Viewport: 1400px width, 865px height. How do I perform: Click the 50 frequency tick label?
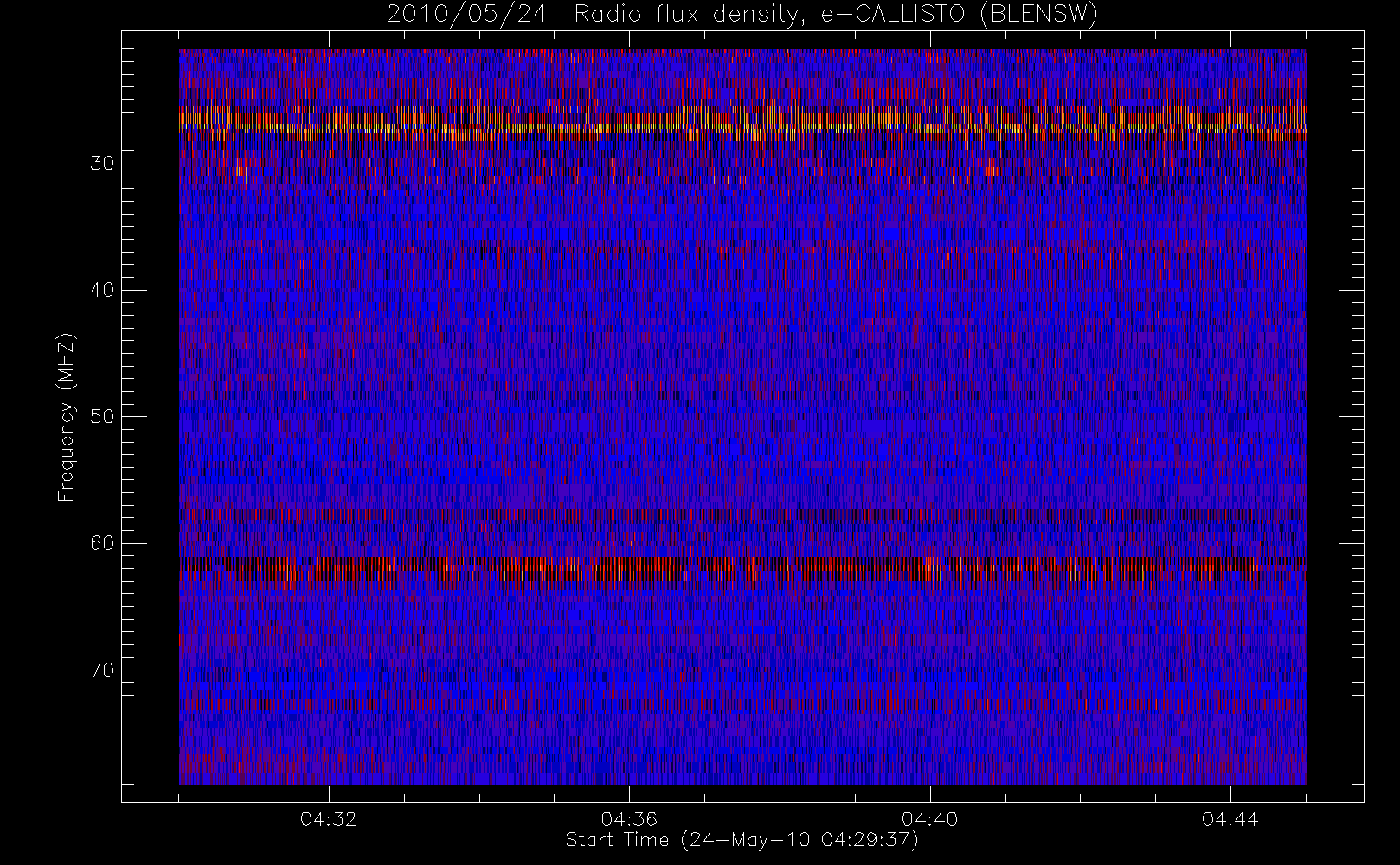(x=102, y=417)
